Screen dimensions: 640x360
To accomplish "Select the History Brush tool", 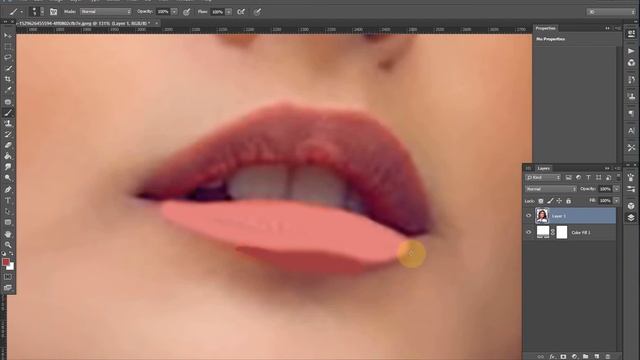I will tap(8, 134).
